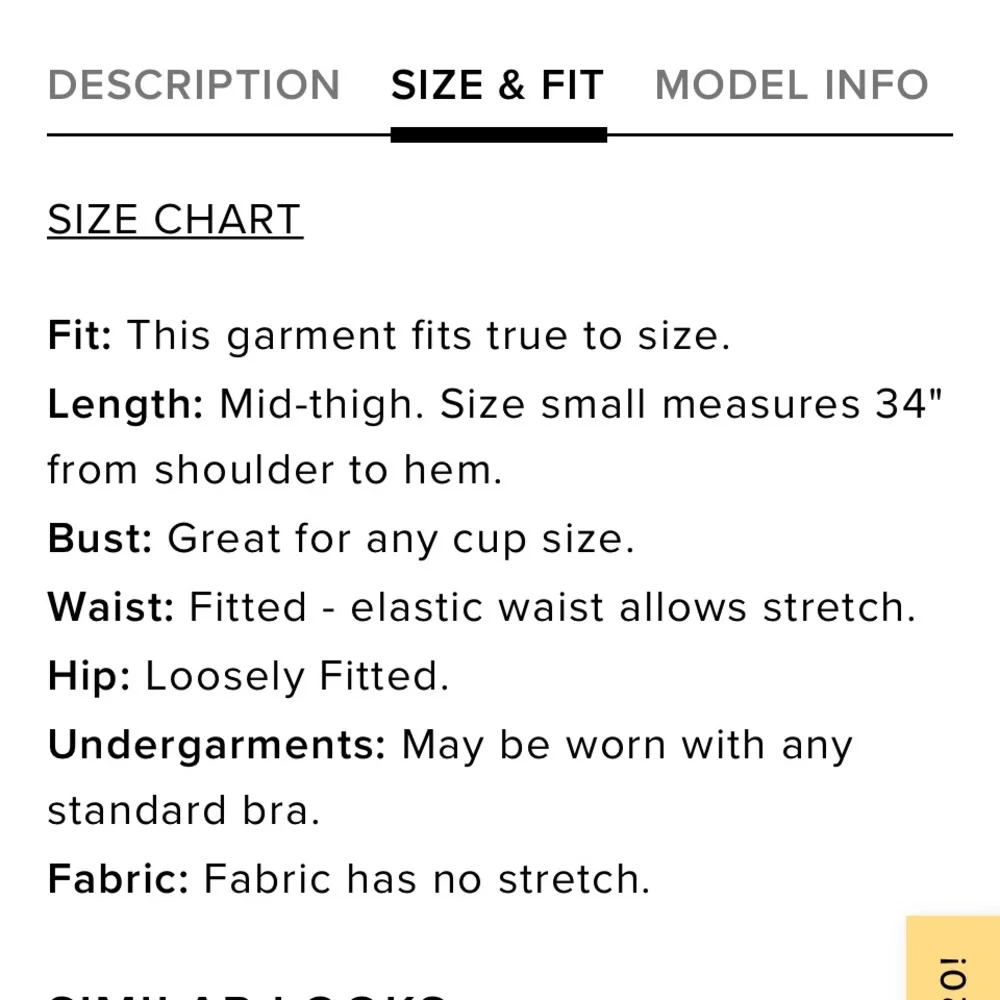
Task: Click the bold Fabric label
Action: click(117, 879)
